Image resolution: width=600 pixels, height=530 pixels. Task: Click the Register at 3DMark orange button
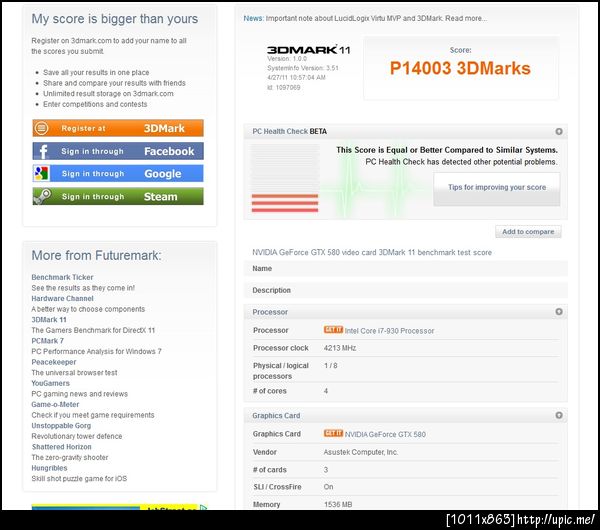(118, 128)
